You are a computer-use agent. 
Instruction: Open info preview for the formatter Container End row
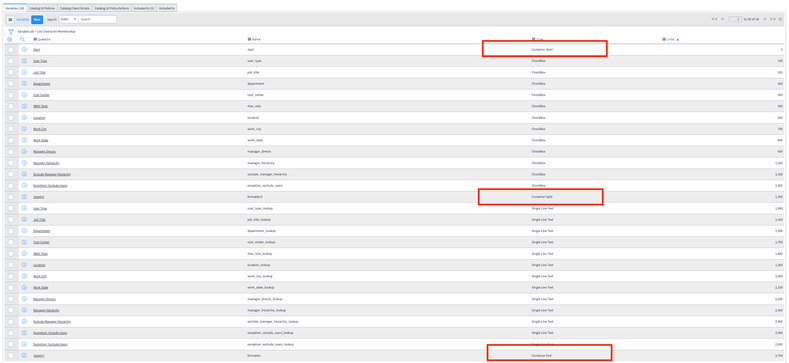[x=24, y=355]
